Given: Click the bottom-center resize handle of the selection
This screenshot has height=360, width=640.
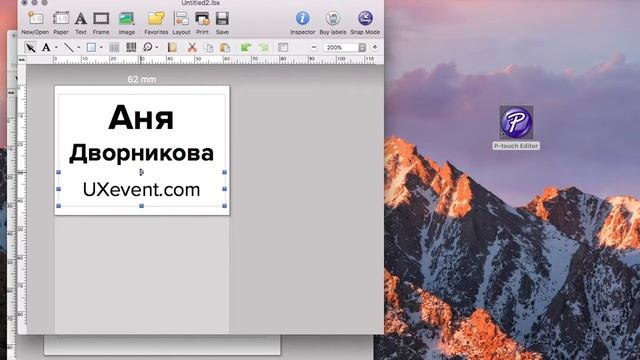Looking at the screenshot, I should pos(142,206).
